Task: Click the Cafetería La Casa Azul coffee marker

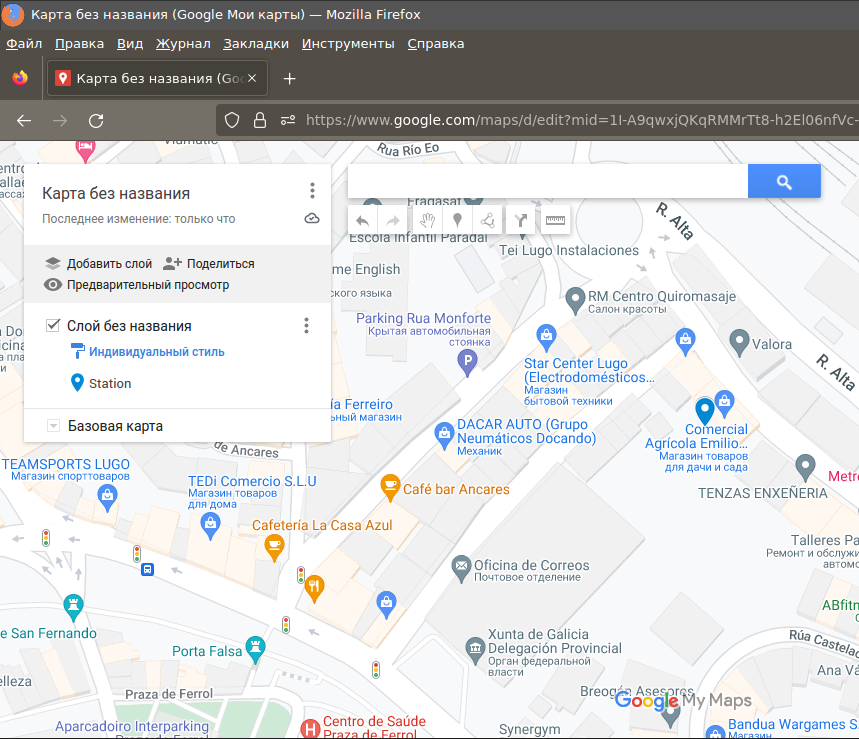Action: [x=274, y=548]
